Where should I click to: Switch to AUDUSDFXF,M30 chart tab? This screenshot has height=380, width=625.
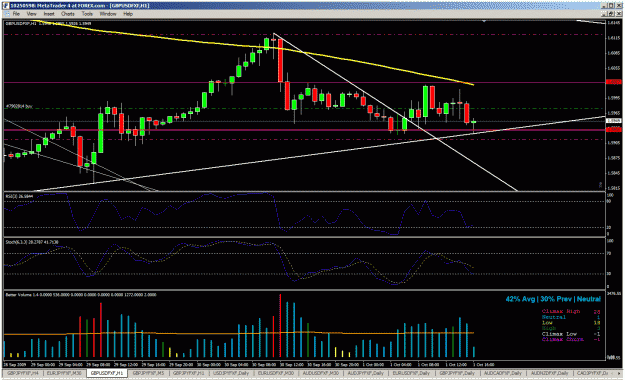(320, 373)
